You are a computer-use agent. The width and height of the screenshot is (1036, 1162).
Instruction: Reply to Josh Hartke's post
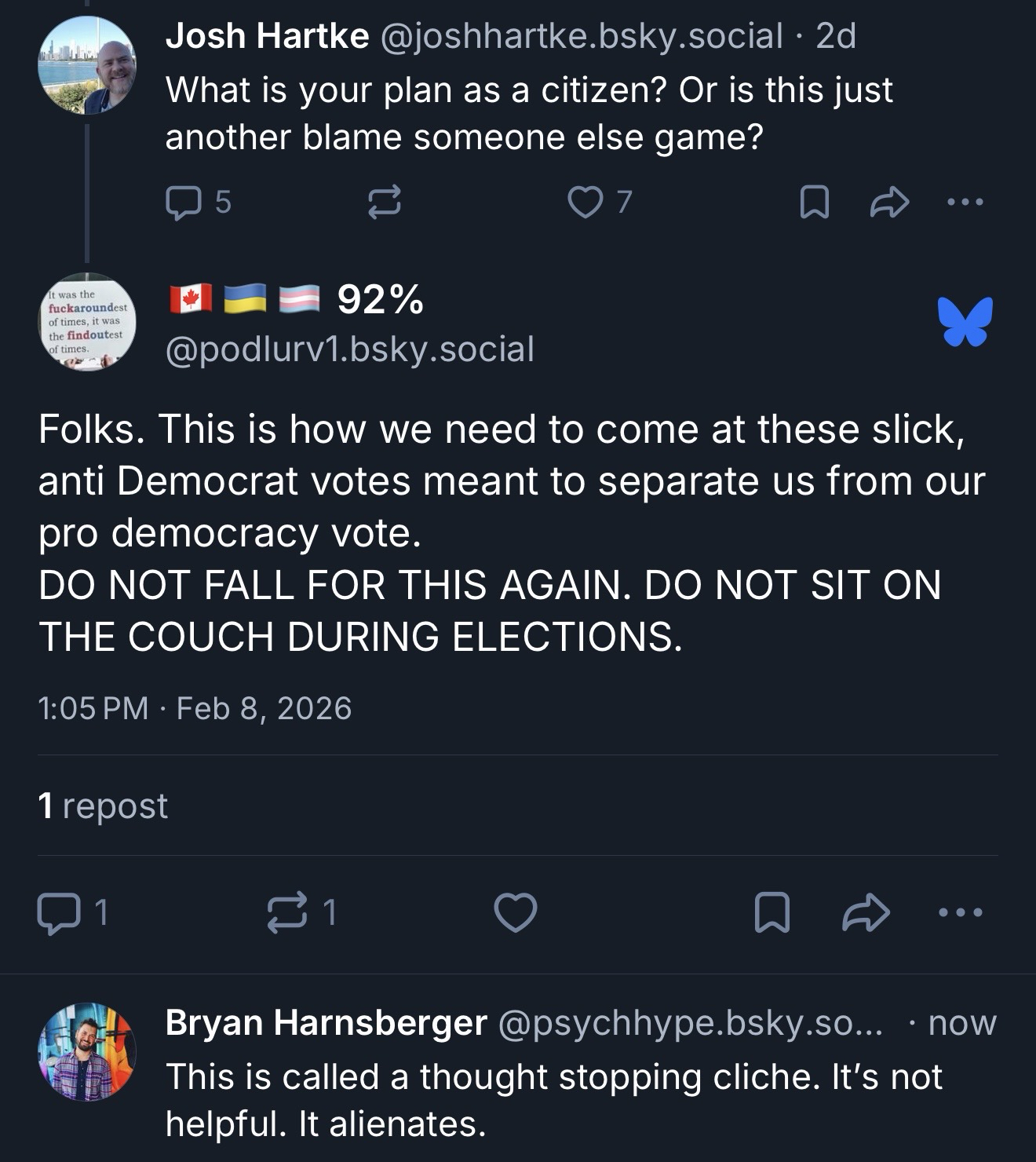pos(183,202)
